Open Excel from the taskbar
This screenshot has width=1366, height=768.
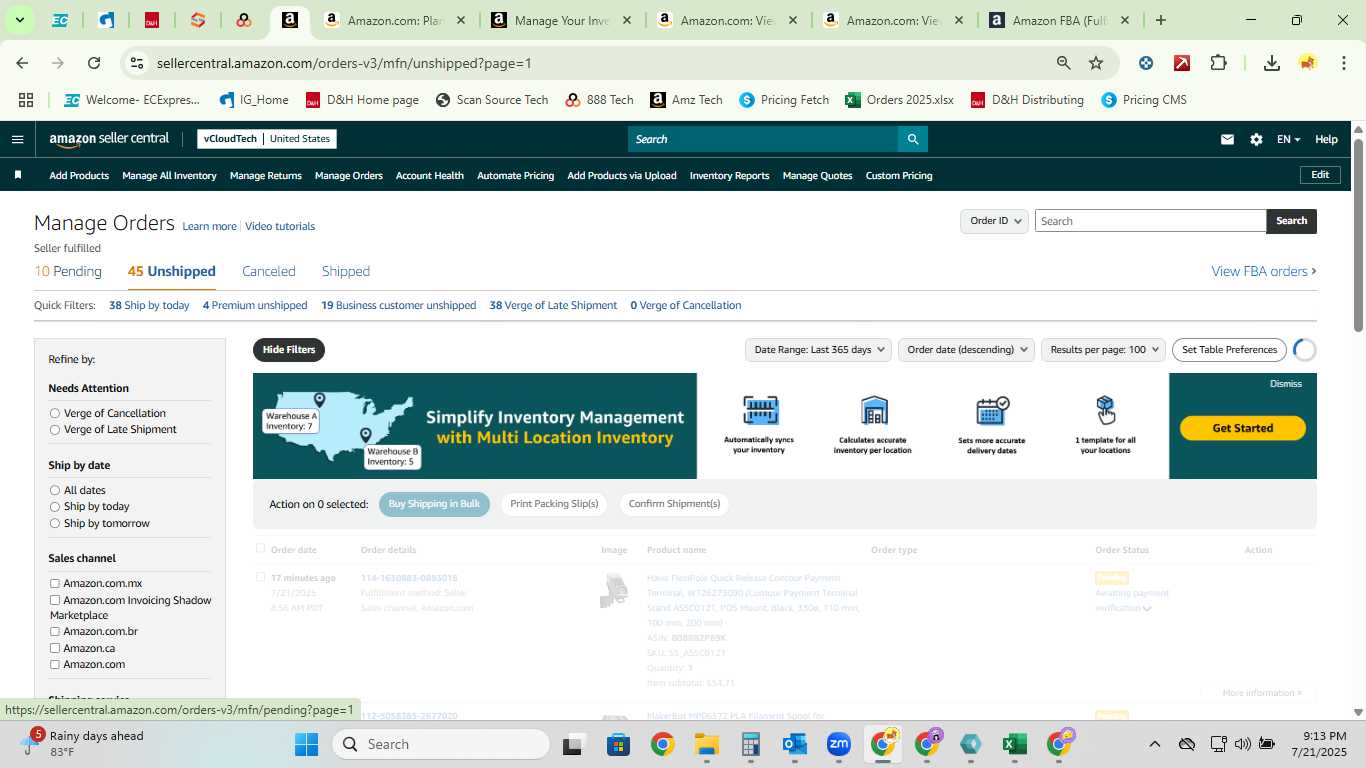tap(1015, 744)
